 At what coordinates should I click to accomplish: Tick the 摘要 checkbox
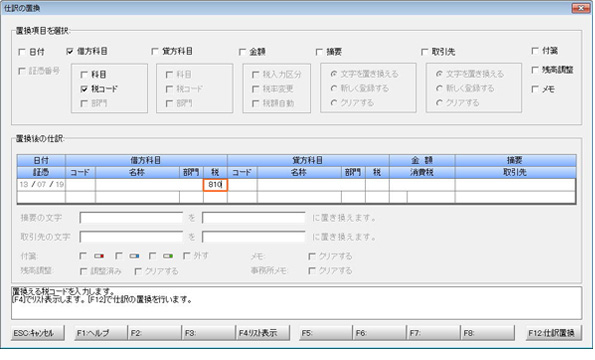tap(319, 52)
